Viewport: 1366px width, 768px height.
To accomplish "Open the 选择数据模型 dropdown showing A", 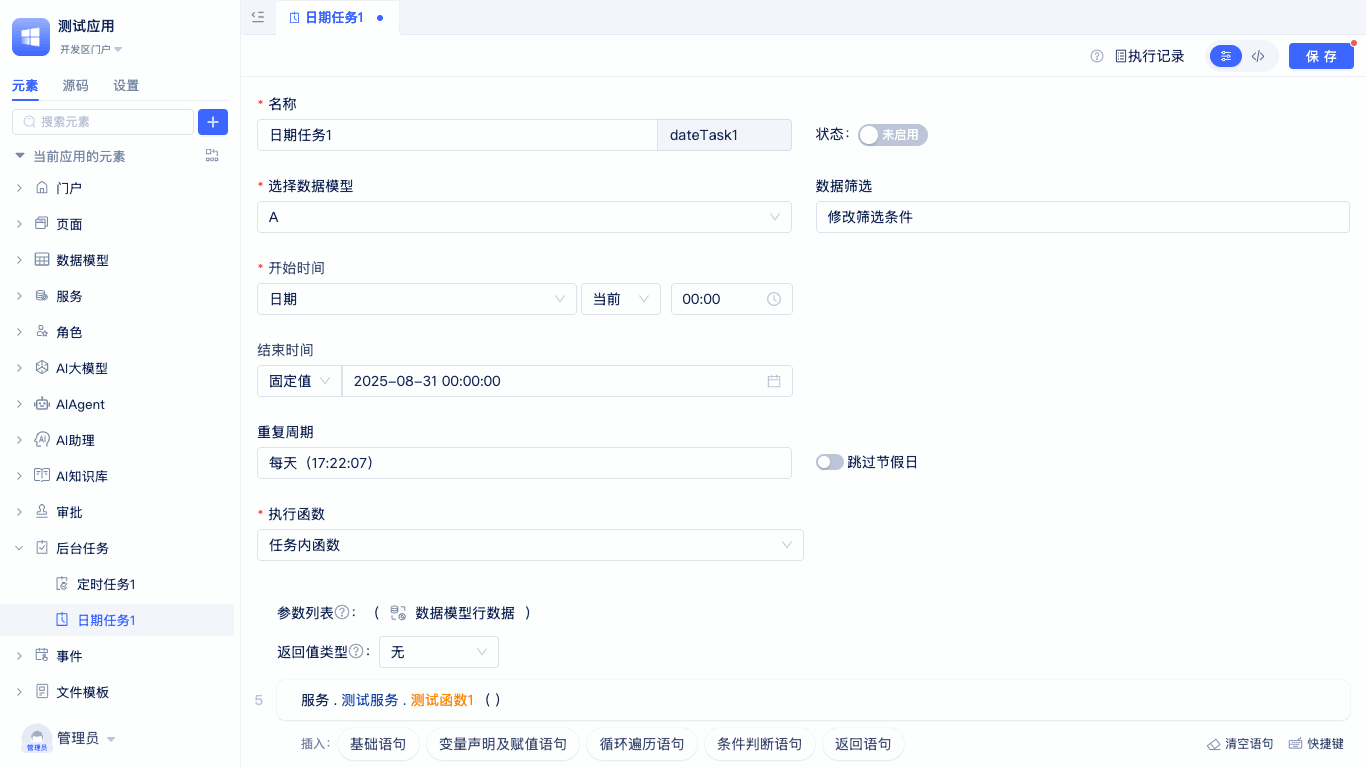I will click(x=524, y=217).
